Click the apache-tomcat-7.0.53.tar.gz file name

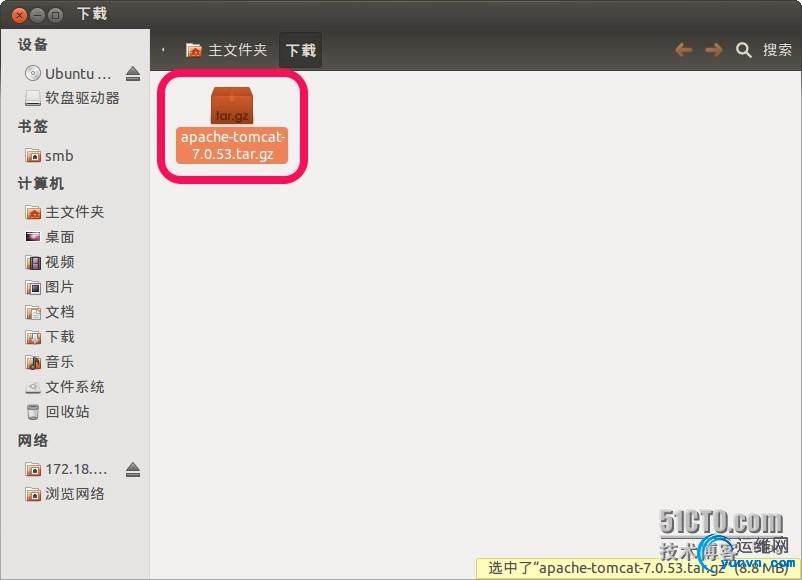[x=232, y=145]
